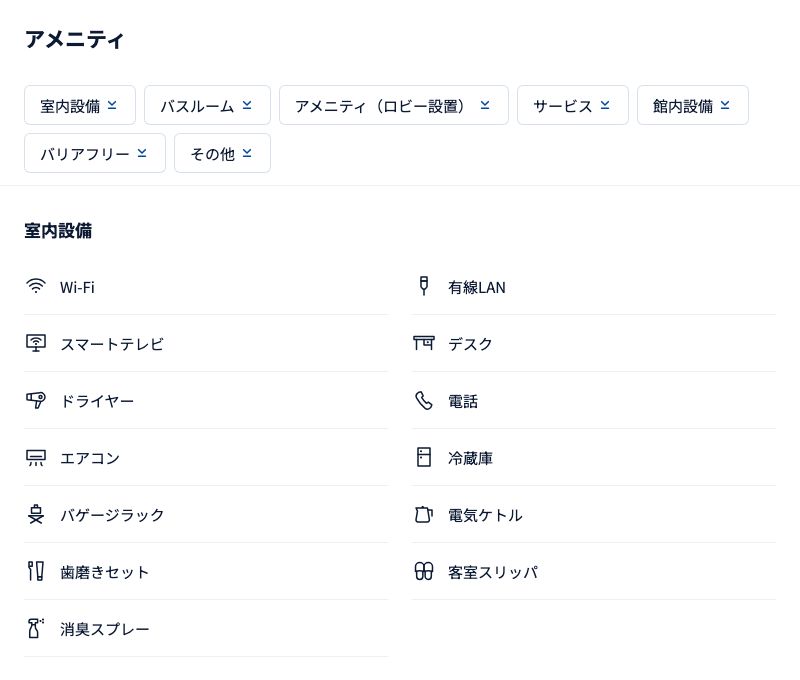
Task: Click the 電気ケトル label
Action: pos(485,515)
